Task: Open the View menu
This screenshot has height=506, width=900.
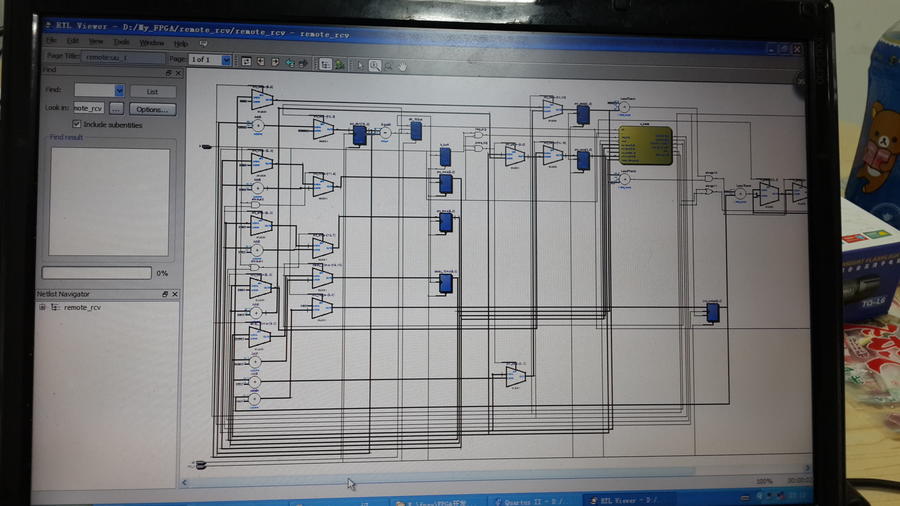Action: coord(96,42)
